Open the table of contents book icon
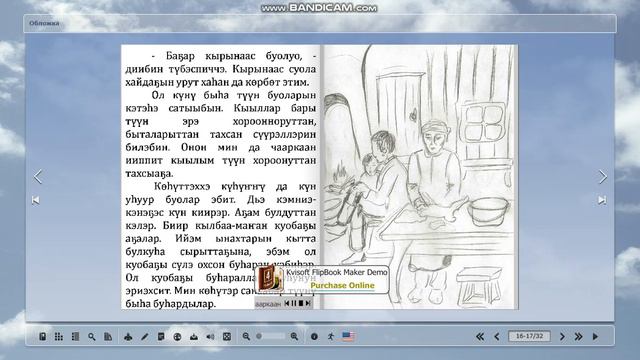 [x=42, y=336]
